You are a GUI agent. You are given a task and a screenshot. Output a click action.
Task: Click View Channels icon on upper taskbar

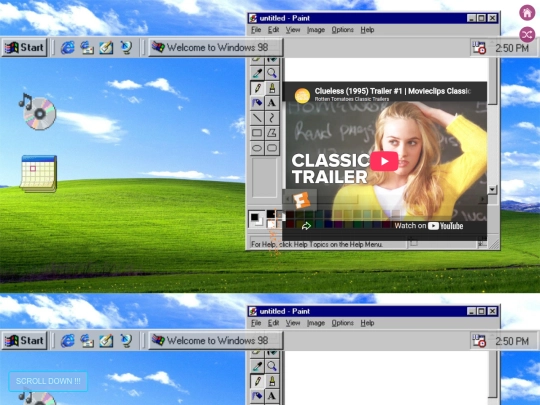coord(126,48)
